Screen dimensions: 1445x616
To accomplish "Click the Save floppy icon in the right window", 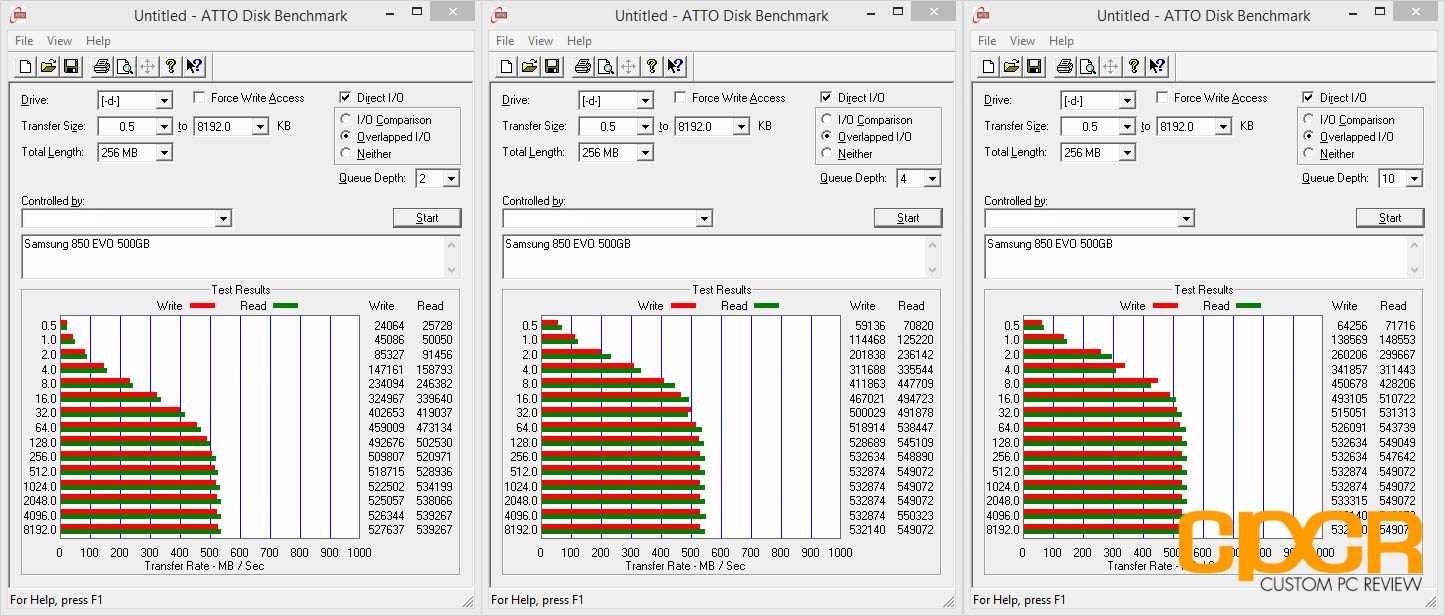I will (x=1035, y=66).
